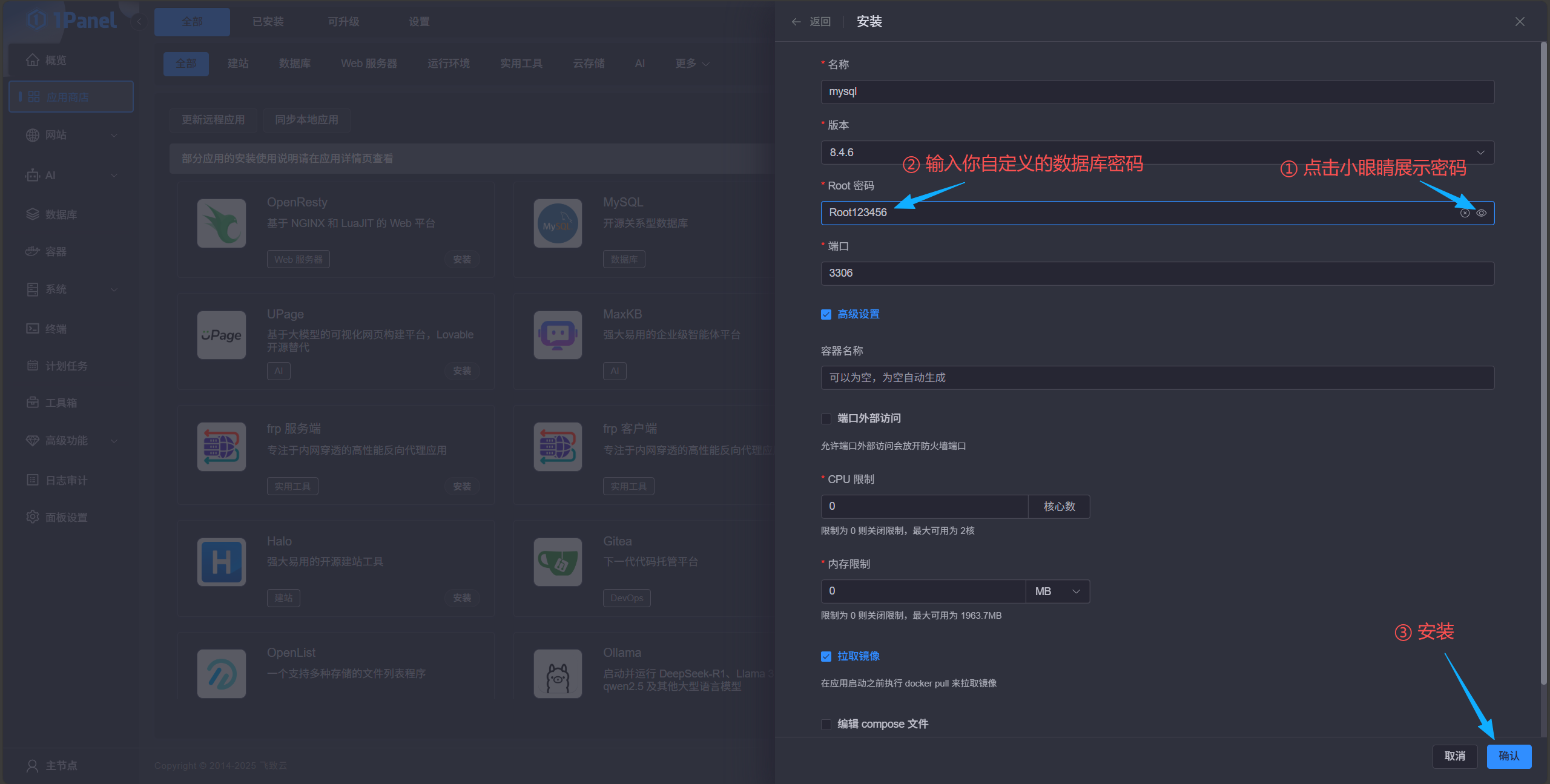Clear the Root password with the x icon
The image size is (1550, 784).
click(x=1465, y=213)
